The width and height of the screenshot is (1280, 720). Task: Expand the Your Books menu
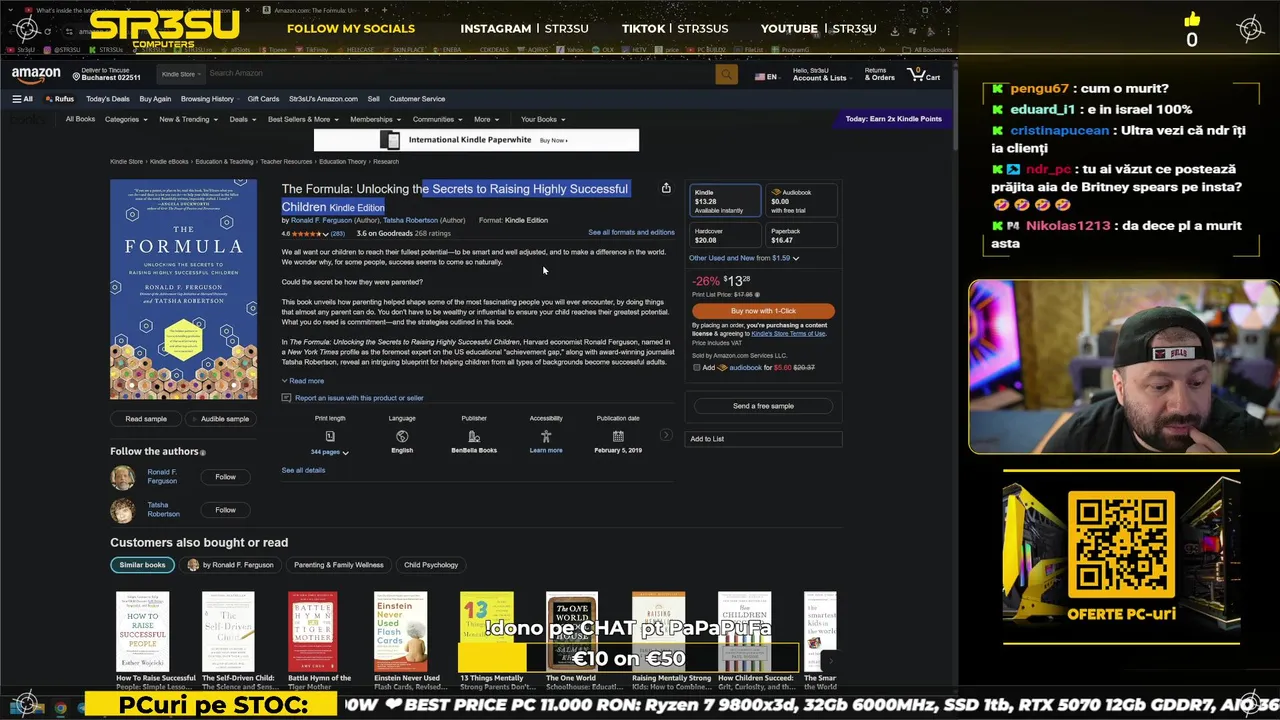click(543, 119)
